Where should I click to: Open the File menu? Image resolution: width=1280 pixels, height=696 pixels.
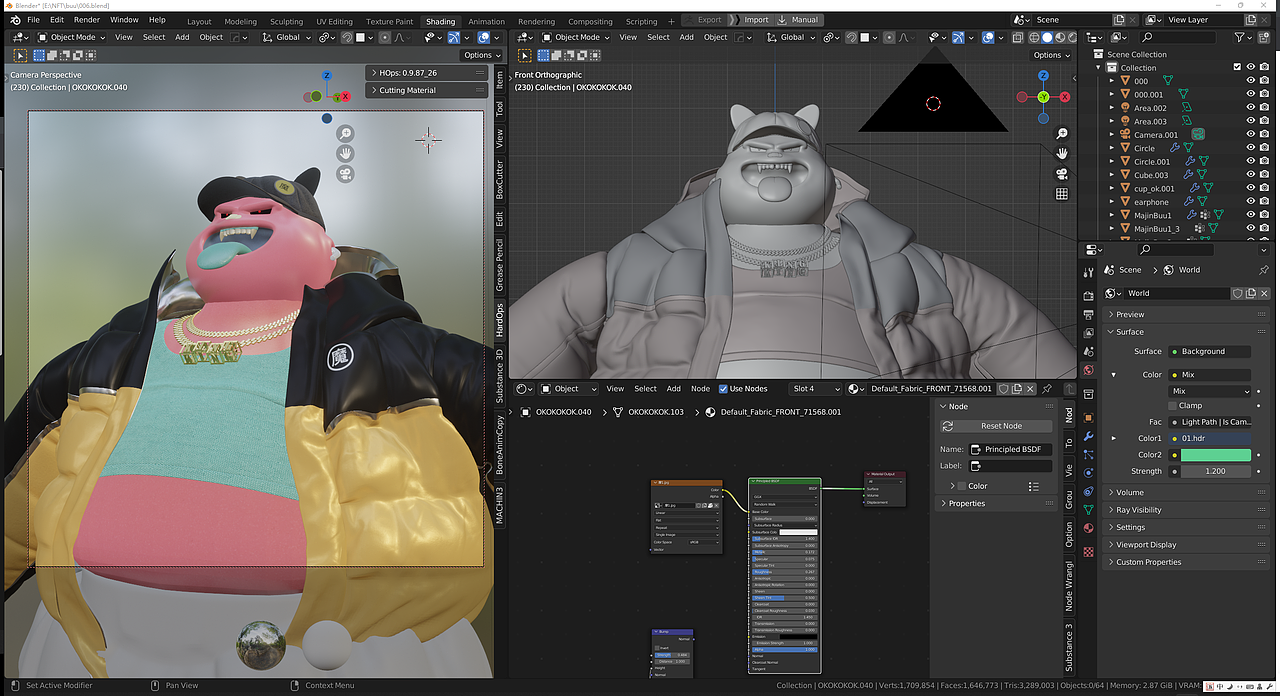click(x=33, y=20)
